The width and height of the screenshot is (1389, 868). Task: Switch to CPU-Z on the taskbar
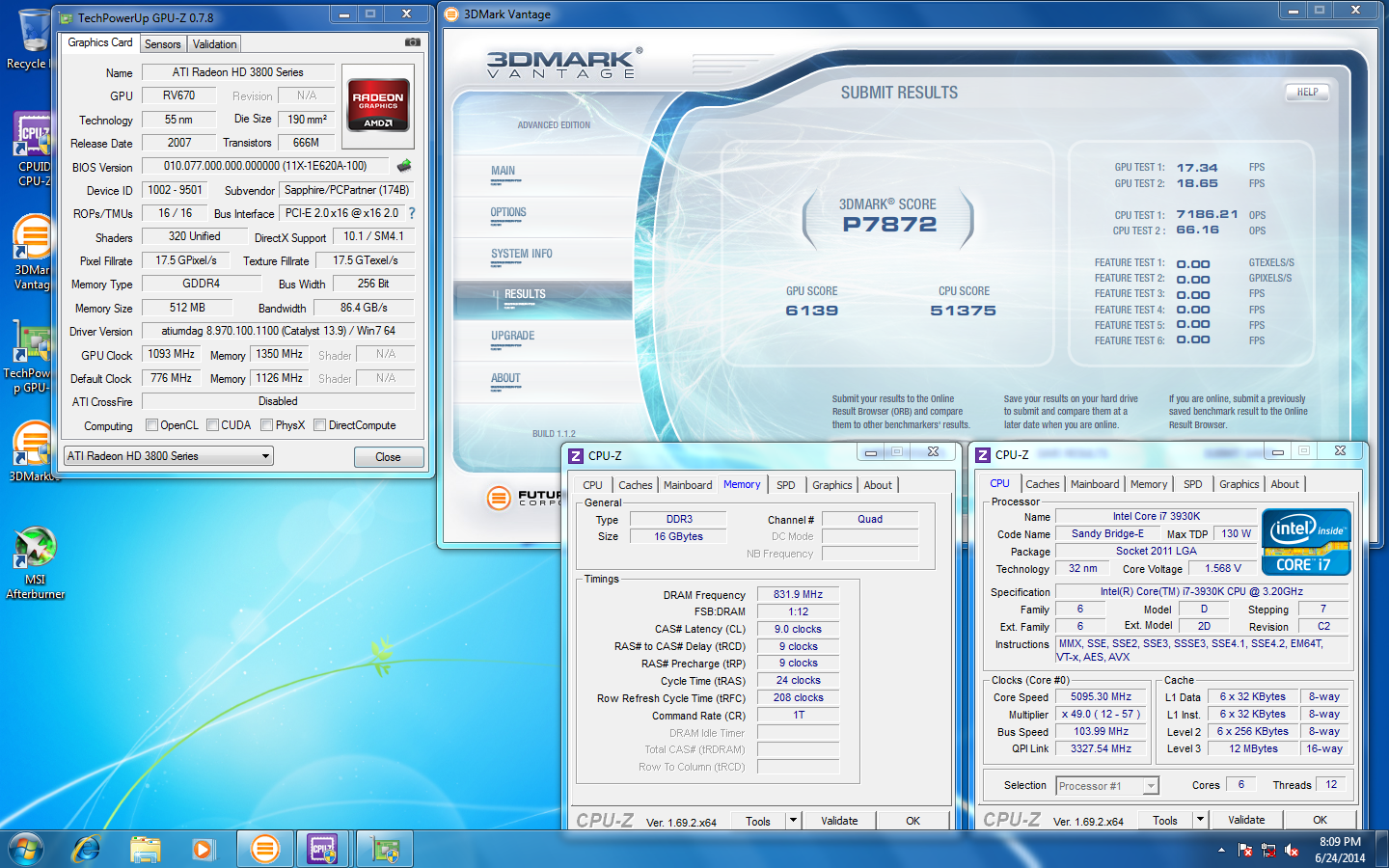[x=323, y=849]
